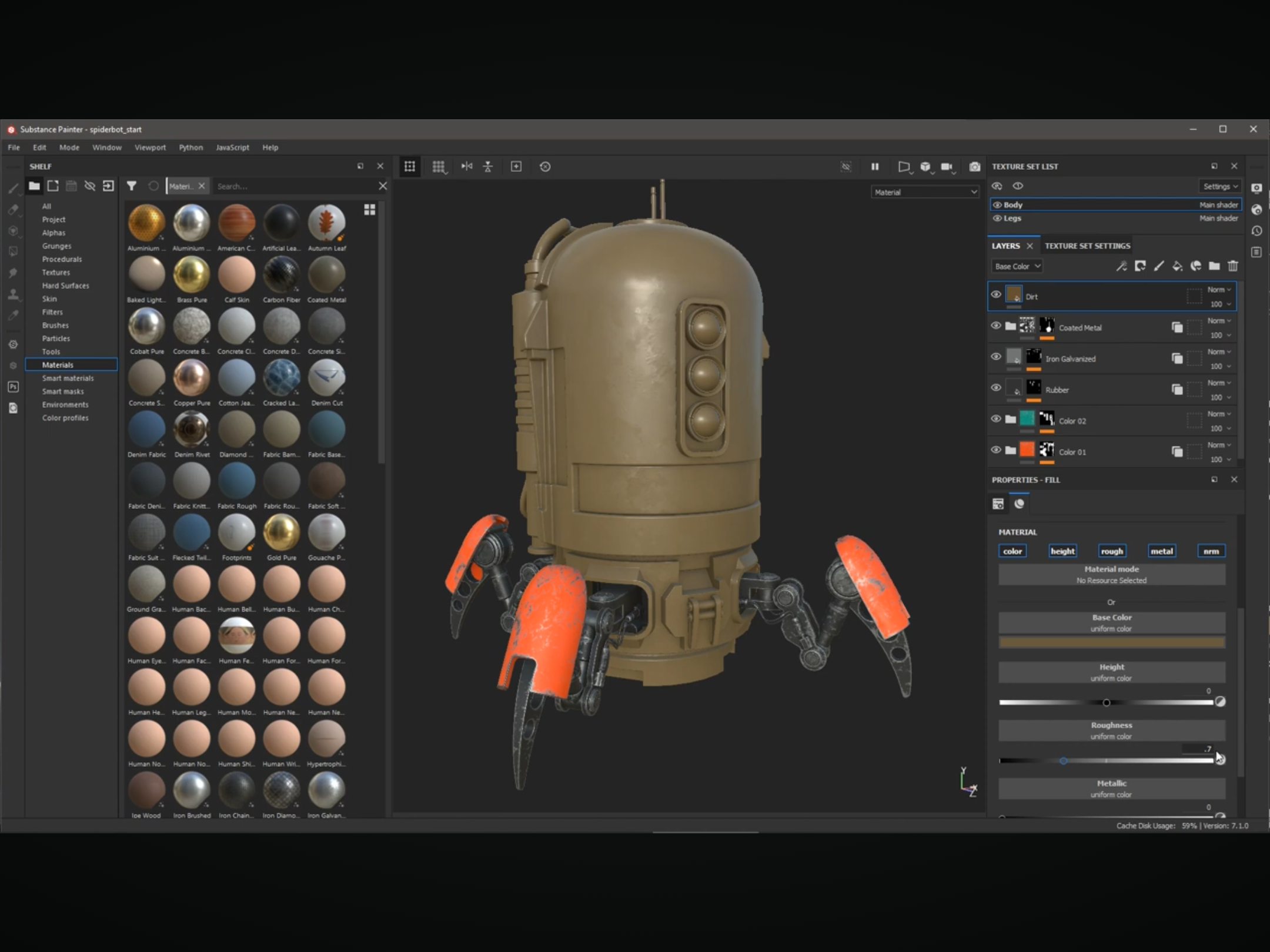The height and width of the screenshot is (952, 1270).
Task: Toggle symmetry icon in viewport toolbar
Action: 467,167
